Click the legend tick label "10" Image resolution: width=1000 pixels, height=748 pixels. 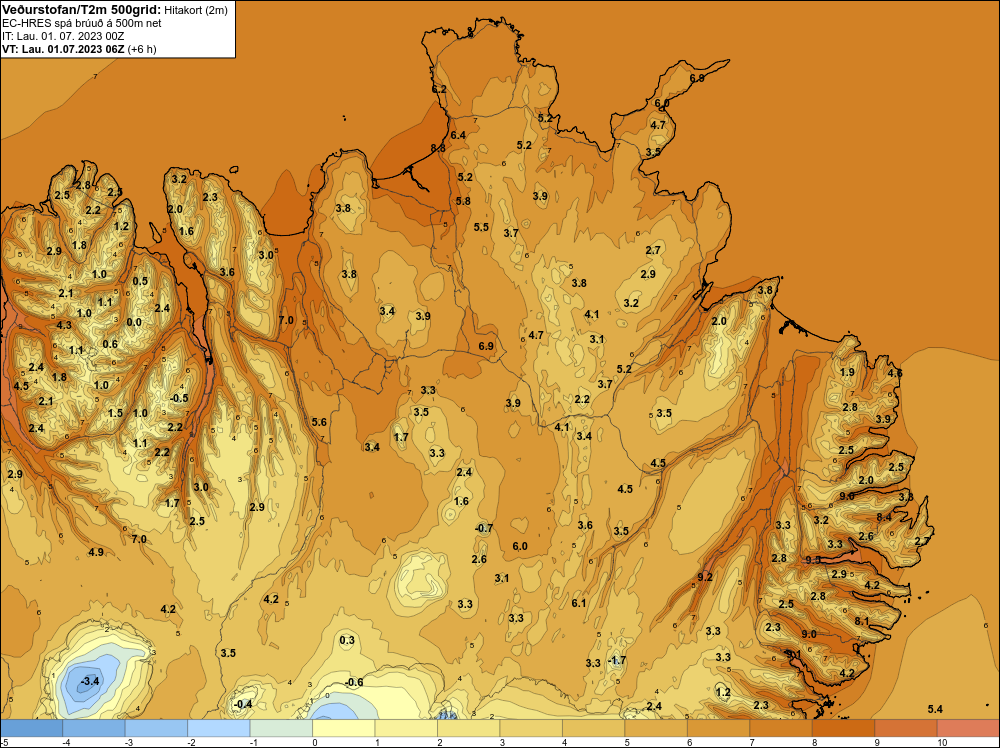tap(943, 742)
